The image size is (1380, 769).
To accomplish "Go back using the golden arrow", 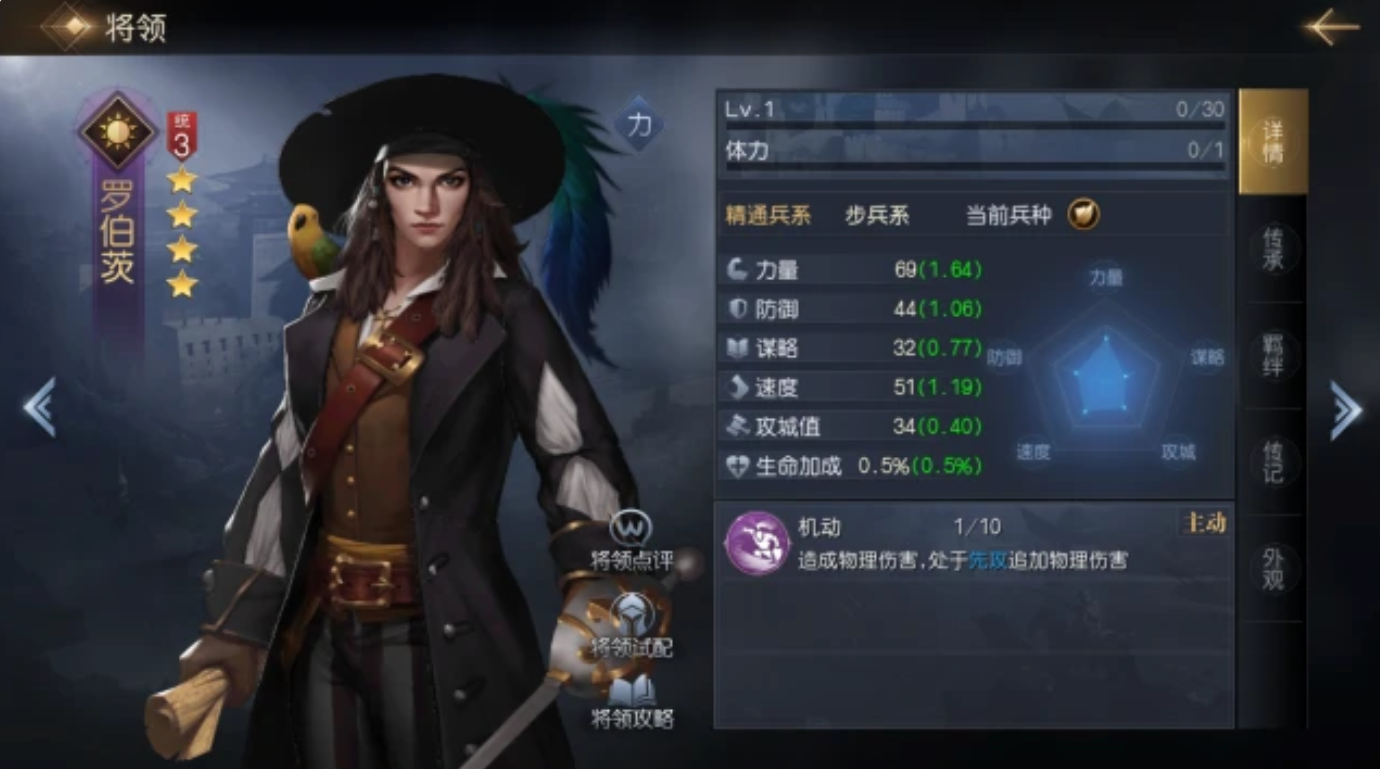I will [1332, 27].
